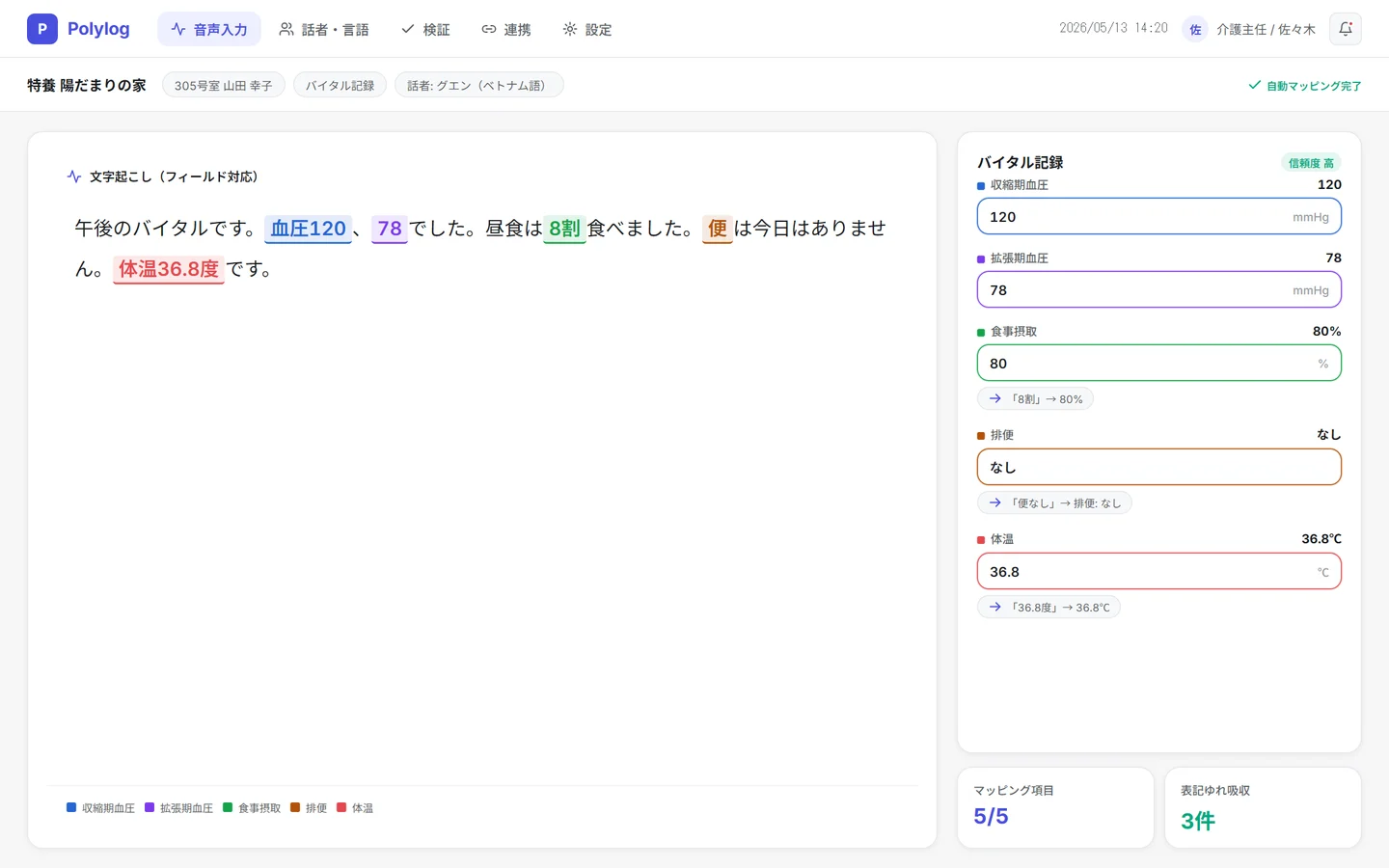Click the red 体温 legend swatch
The height and width of the screenshot is (868, 1389).
(341, 807)
